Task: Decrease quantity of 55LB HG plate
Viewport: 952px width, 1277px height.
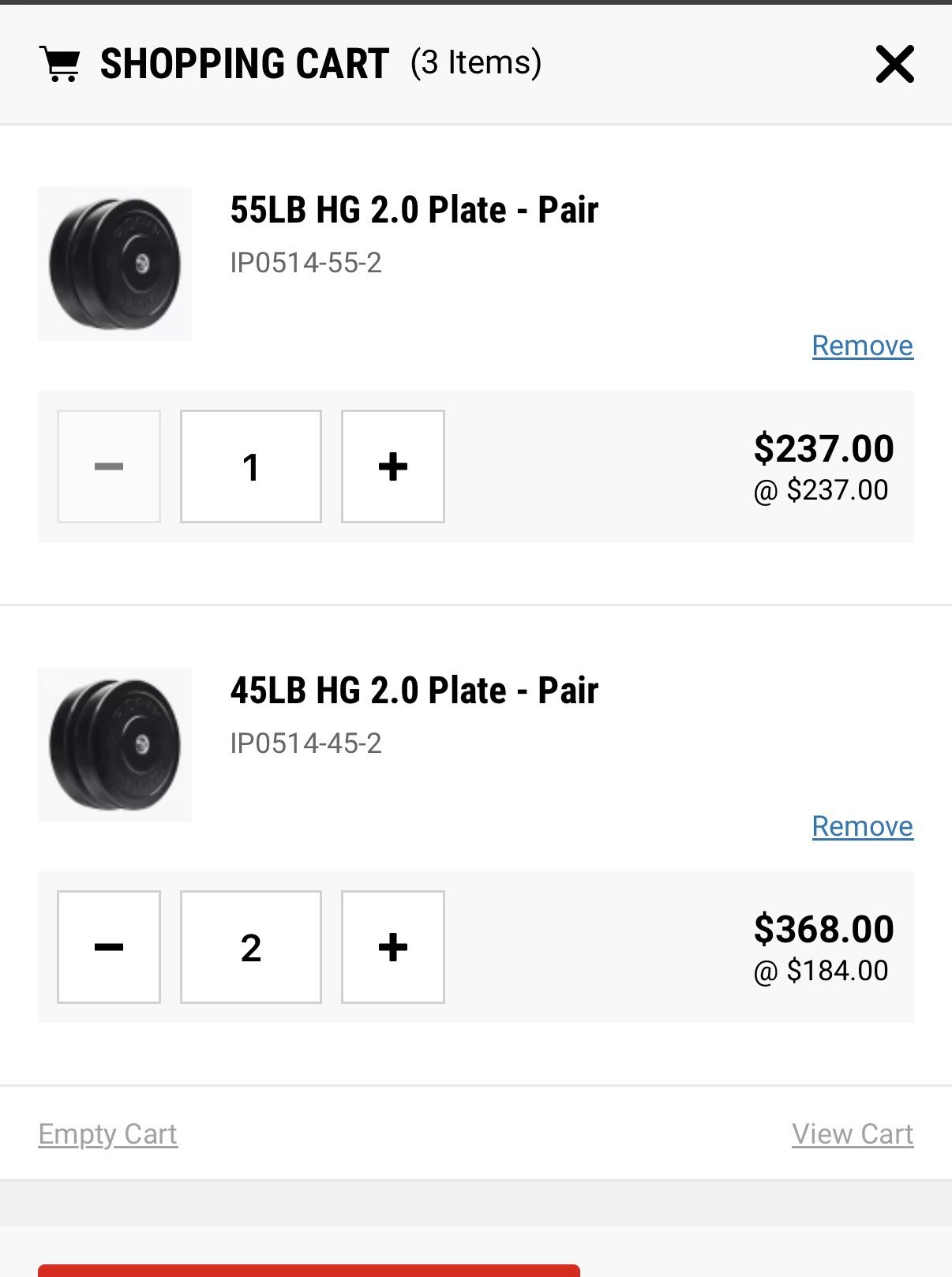Action: (x=109, y=466)
